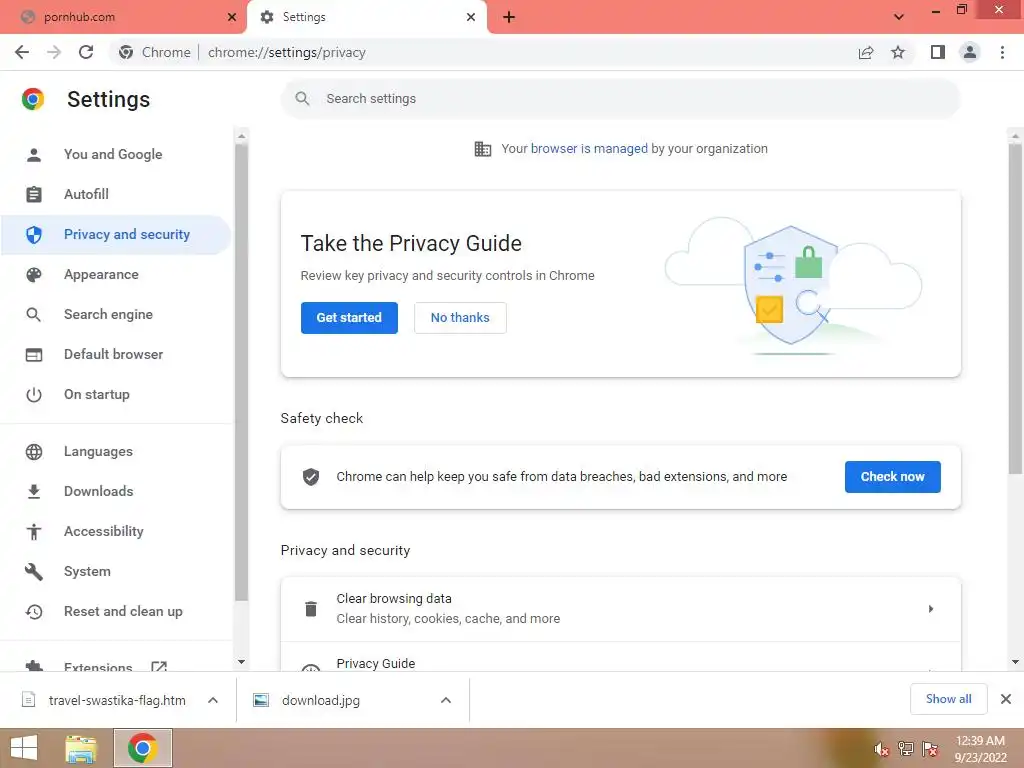This screenshot has height=768, width=1024.
Task: Expand options for download.jpg download
Action: pos(446,700)
